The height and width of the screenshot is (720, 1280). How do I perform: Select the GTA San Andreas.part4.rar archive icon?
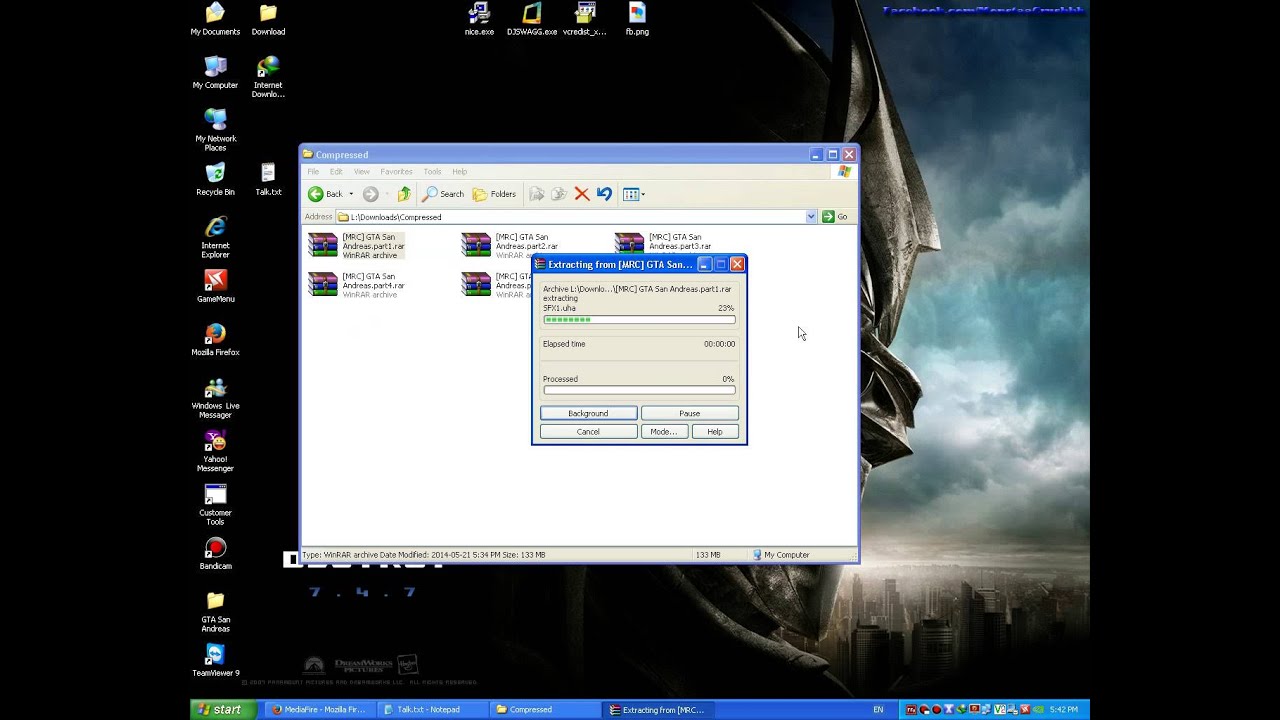(x=323, y=284)
